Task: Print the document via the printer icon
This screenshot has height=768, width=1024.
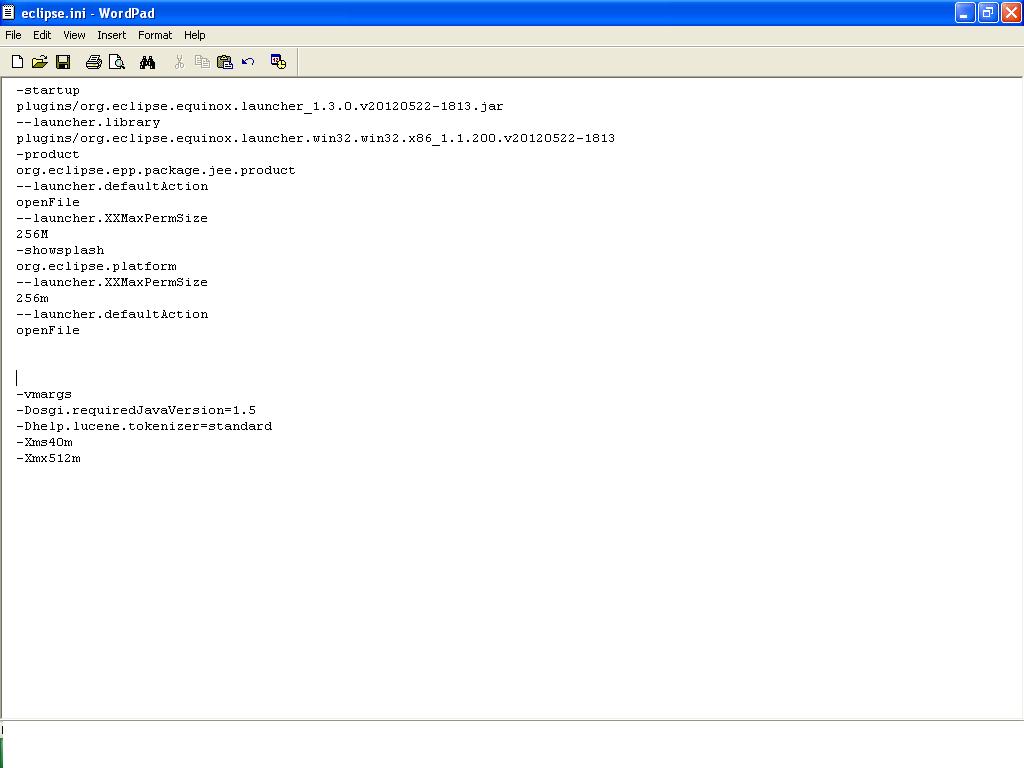Action: 94,62
